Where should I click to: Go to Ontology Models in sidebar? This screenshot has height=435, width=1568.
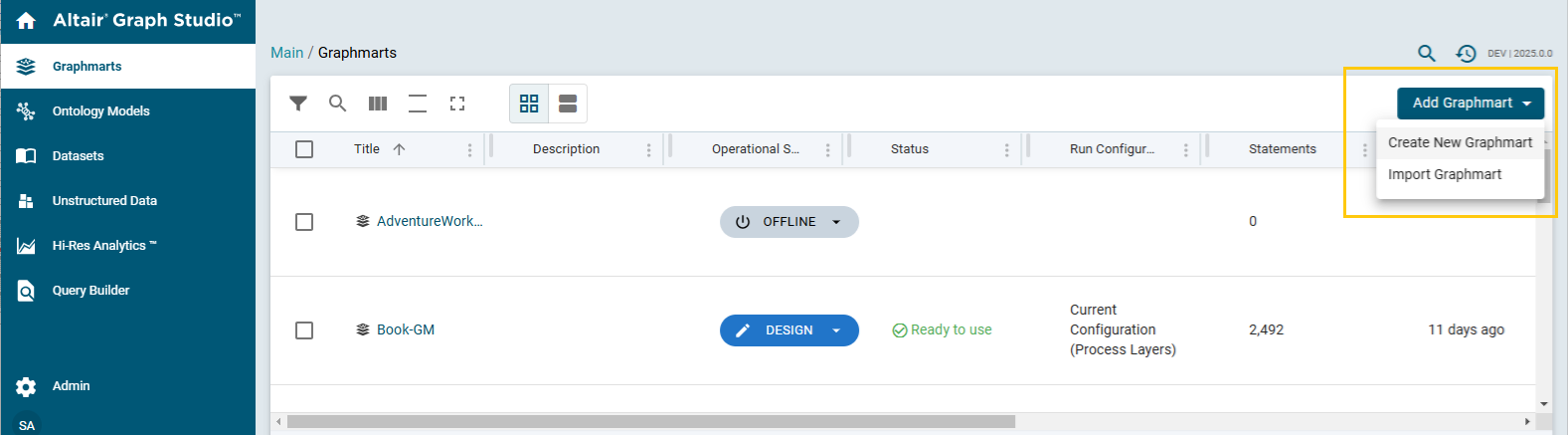click(x=100, y=111)
